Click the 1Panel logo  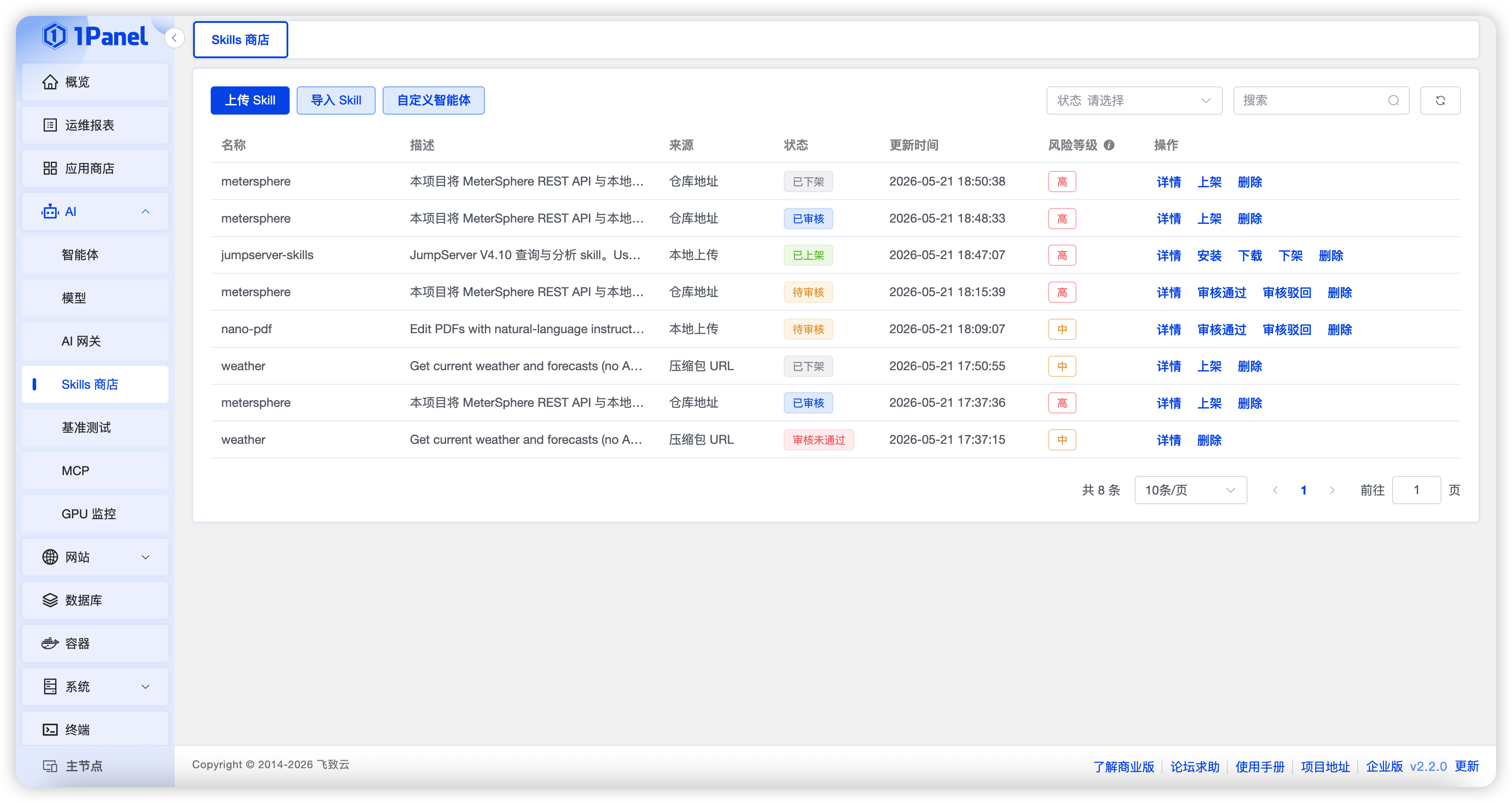tap(95, 37)
